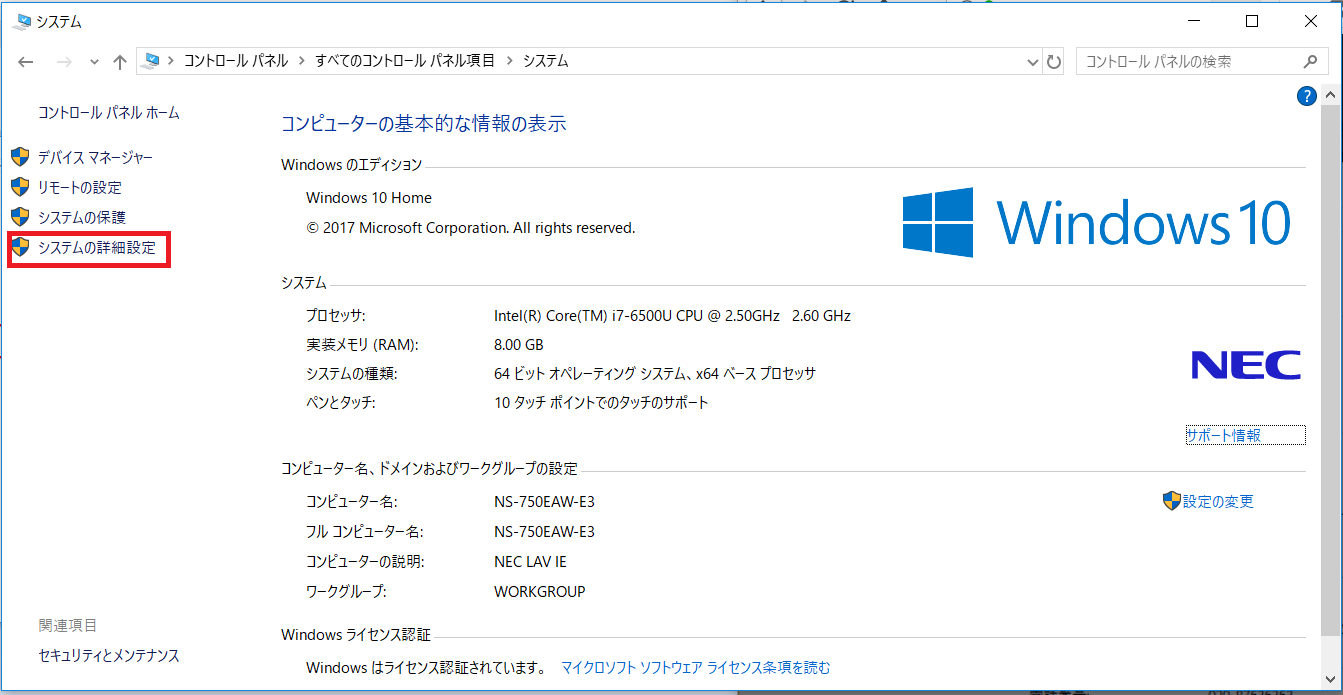Screen dimensions: 1343x695
Task: Select NEC LAV IE description text
Action: (x=531, y=562)
